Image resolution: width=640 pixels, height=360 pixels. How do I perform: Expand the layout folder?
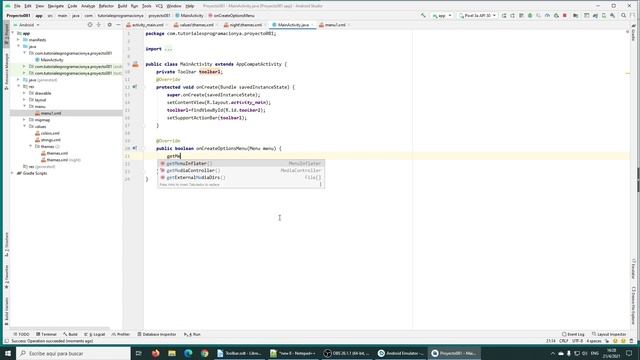pyautogui.click(x=24, y=100)
